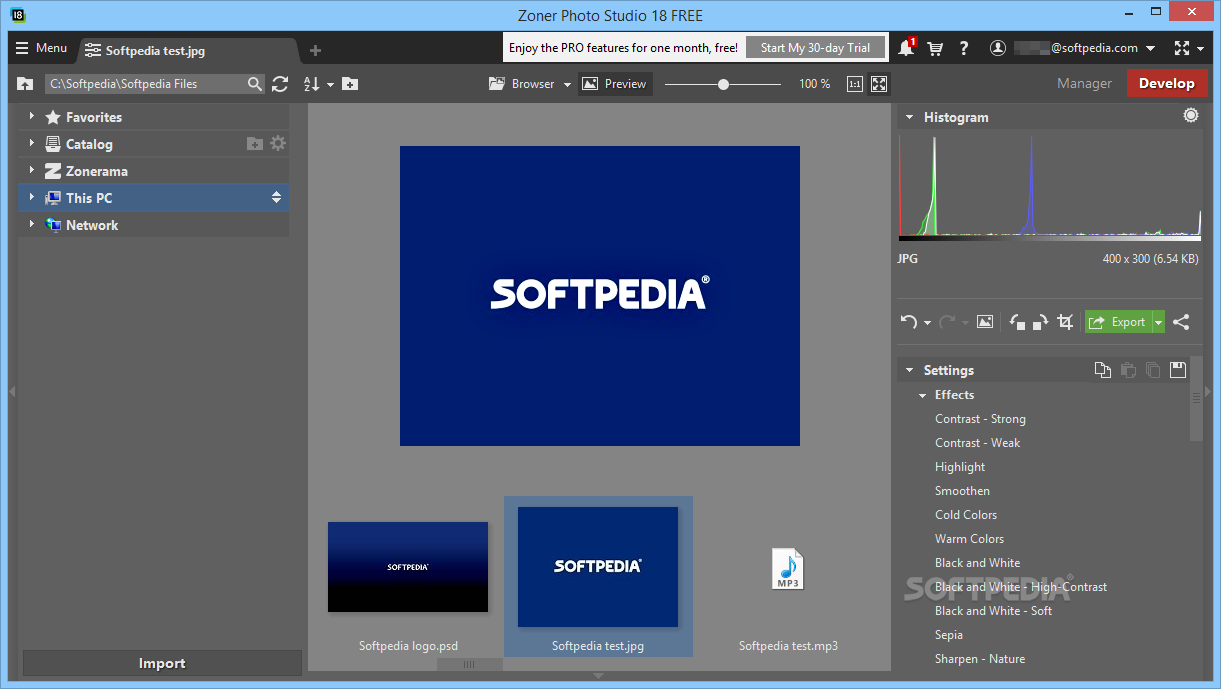Collapse the Effects group
1221x689 pixels.
[923, 395]
